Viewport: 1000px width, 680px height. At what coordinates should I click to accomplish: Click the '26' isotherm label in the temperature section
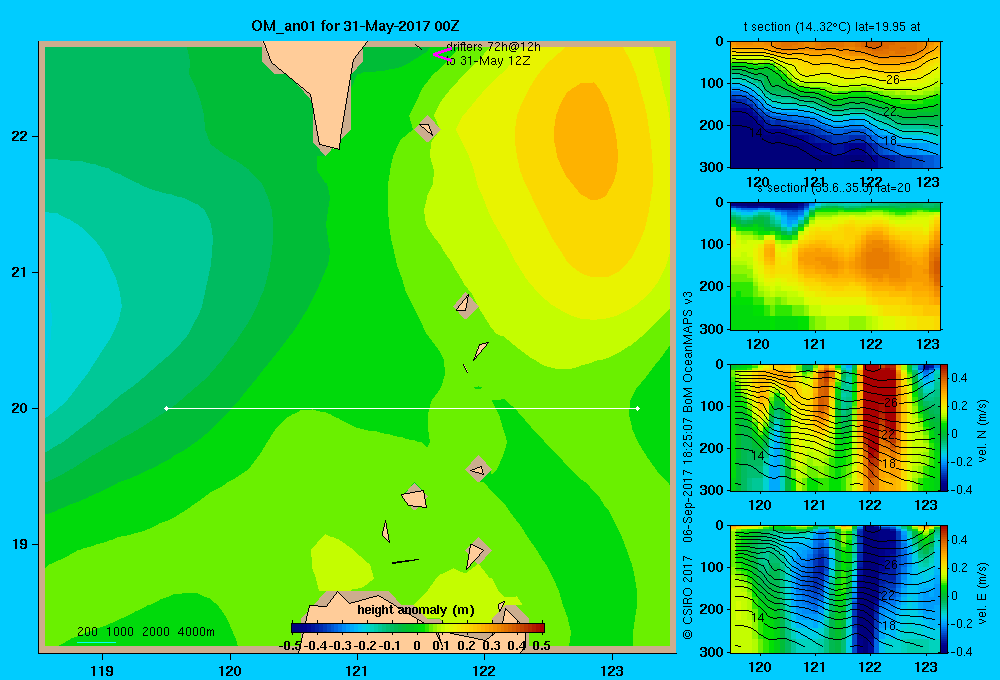tap(893, 80)
